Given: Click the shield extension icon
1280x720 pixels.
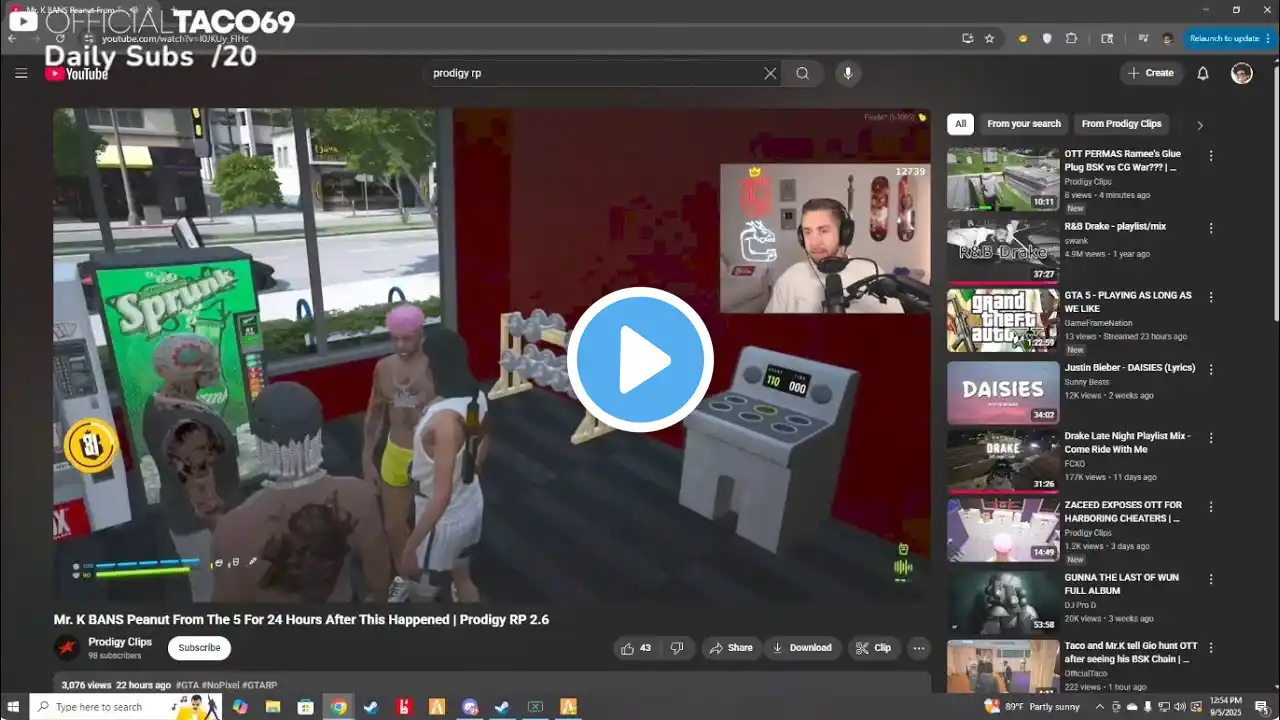Looking at the screenshot, I should [x=1047, y=38].
